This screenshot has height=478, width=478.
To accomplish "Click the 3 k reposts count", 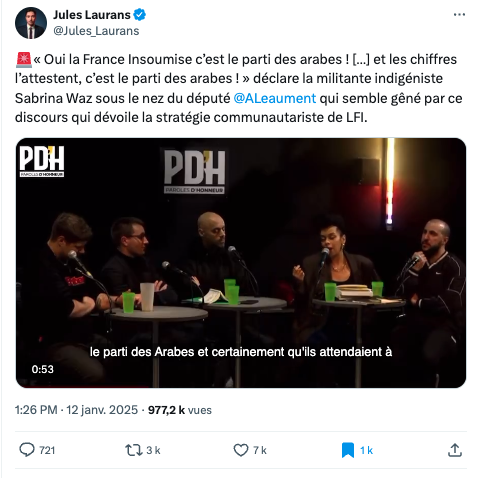I will pos(153,450).
